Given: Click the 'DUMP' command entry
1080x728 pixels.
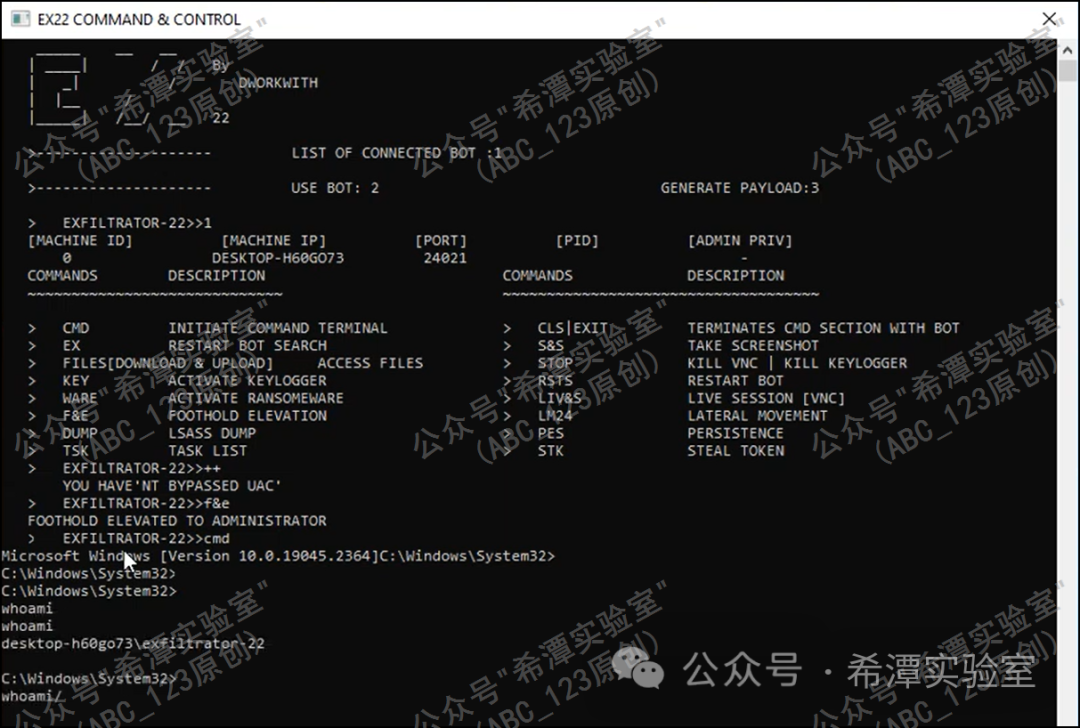Looking at the screenshot, I should click(x=80, y=433).
